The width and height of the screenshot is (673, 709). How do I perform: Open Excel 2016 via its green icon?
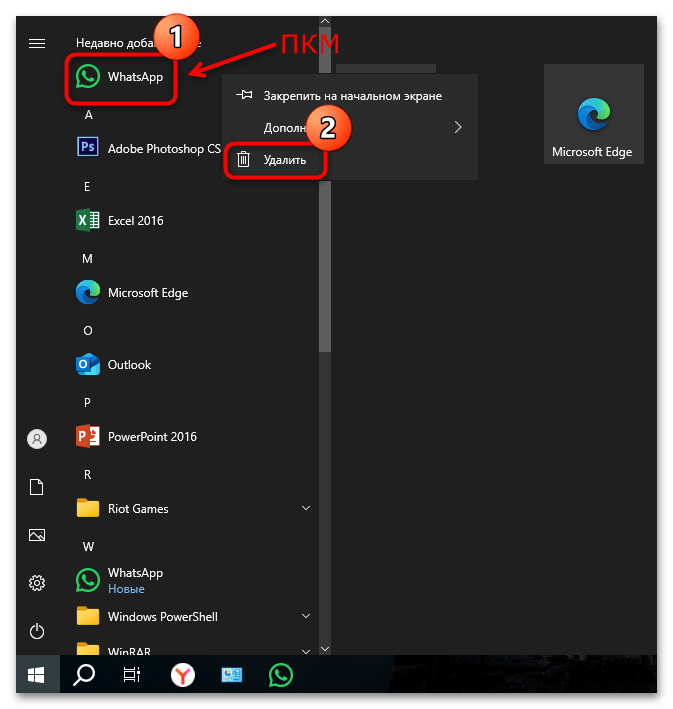click(x=88, y=220)
